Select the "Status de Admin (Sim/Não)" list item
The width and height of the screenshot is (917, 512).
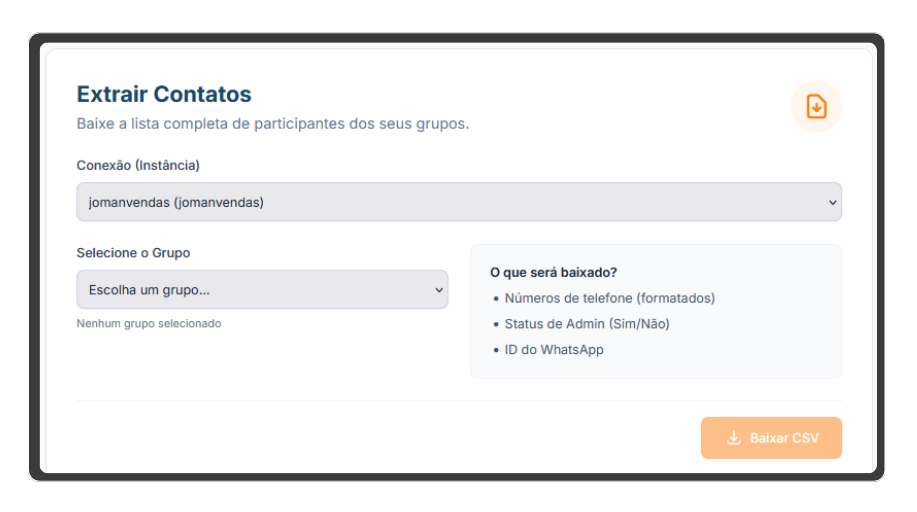tap(586, 324)
